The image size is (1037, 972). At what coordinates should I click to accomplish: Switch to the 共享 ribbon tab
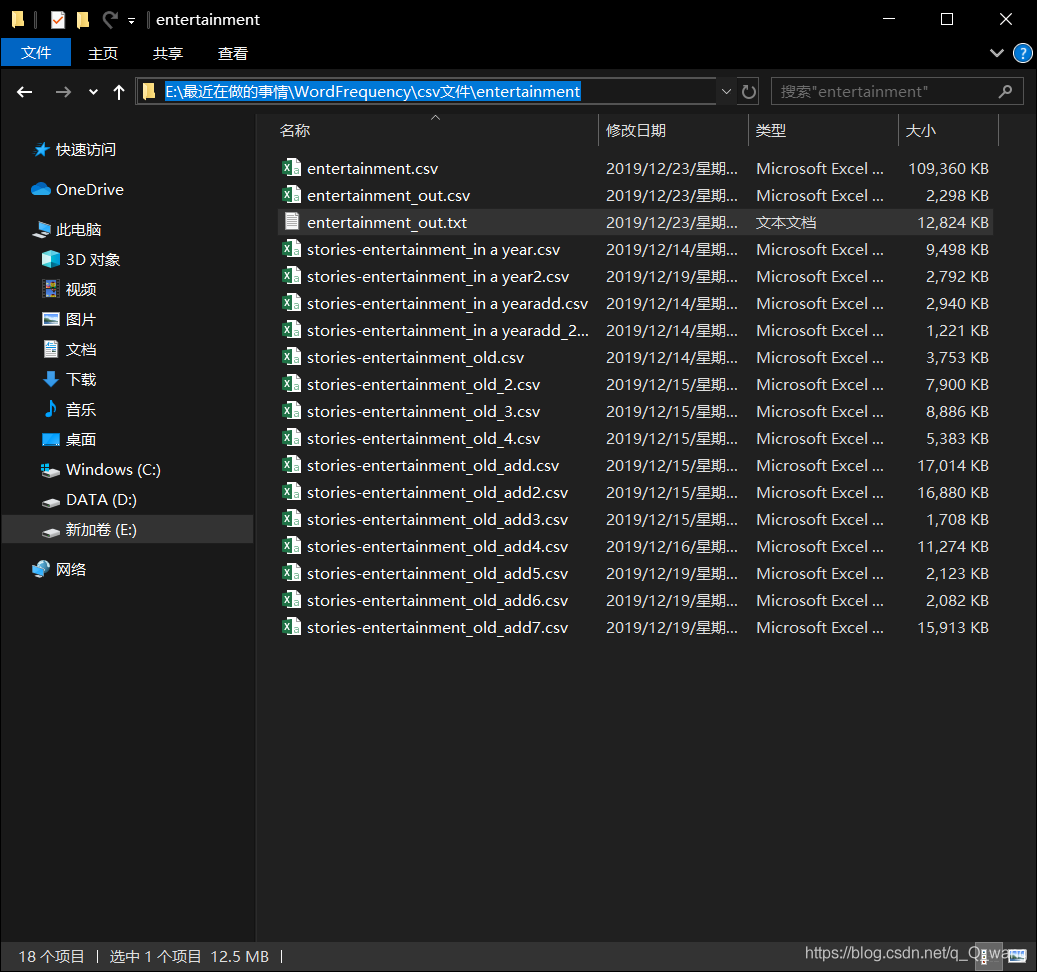pos(167,53)
